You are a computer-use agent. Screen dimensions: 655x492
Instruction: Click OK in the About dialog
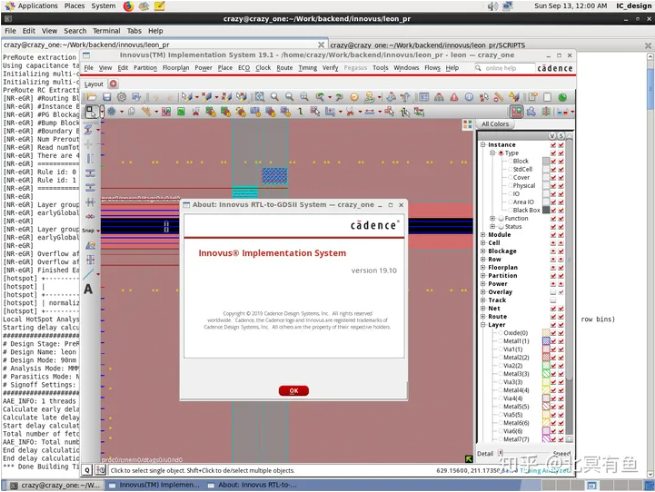pyautogui.click(x=294, y=391)
